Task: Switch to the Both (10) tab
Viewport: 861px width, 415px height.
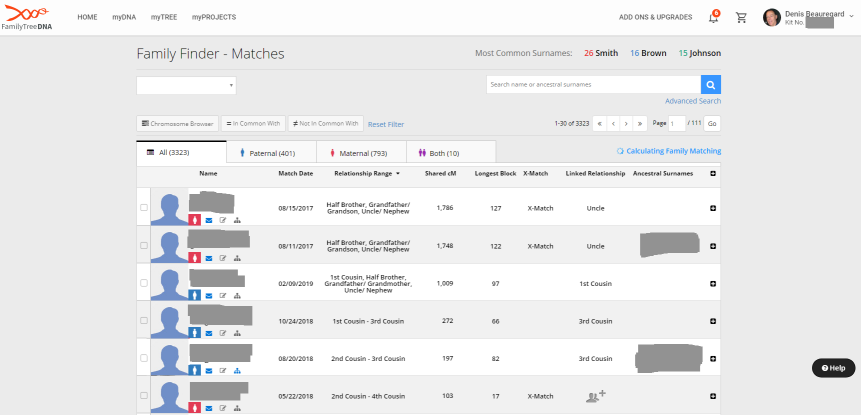Action: click(451, 153)
